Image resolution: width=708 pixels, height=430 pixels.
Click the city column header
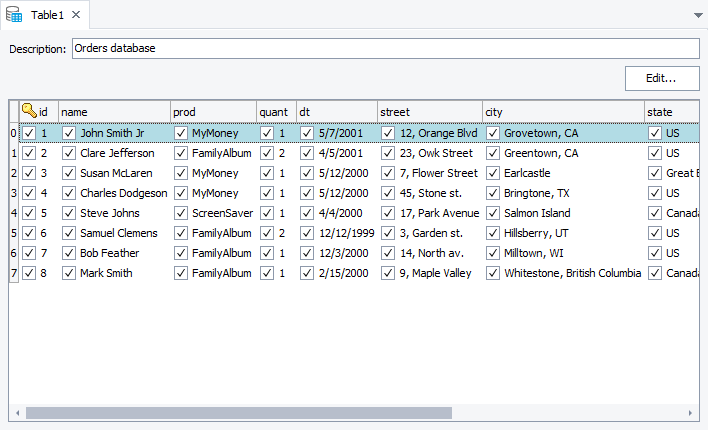coord(563,112)
